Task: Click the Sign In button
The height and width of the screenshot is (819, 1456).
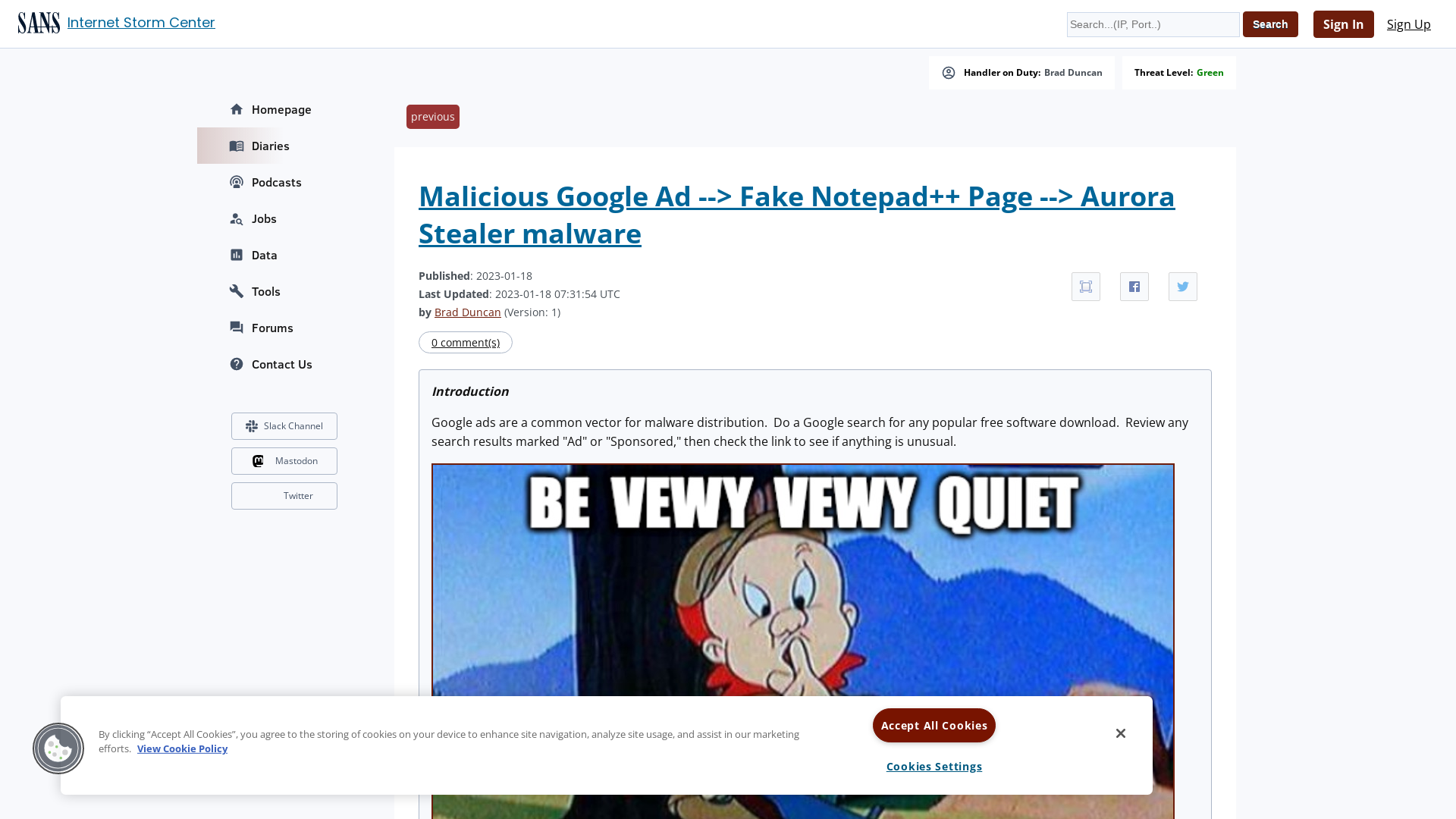Action: click(x=1343, y=24)
